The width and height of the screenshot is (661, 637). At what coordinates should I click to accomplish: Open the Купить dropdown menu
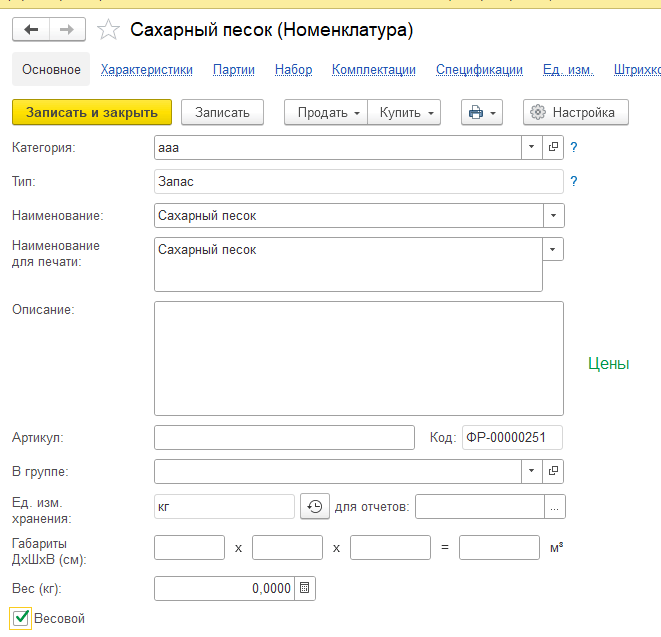click(404, 112)
